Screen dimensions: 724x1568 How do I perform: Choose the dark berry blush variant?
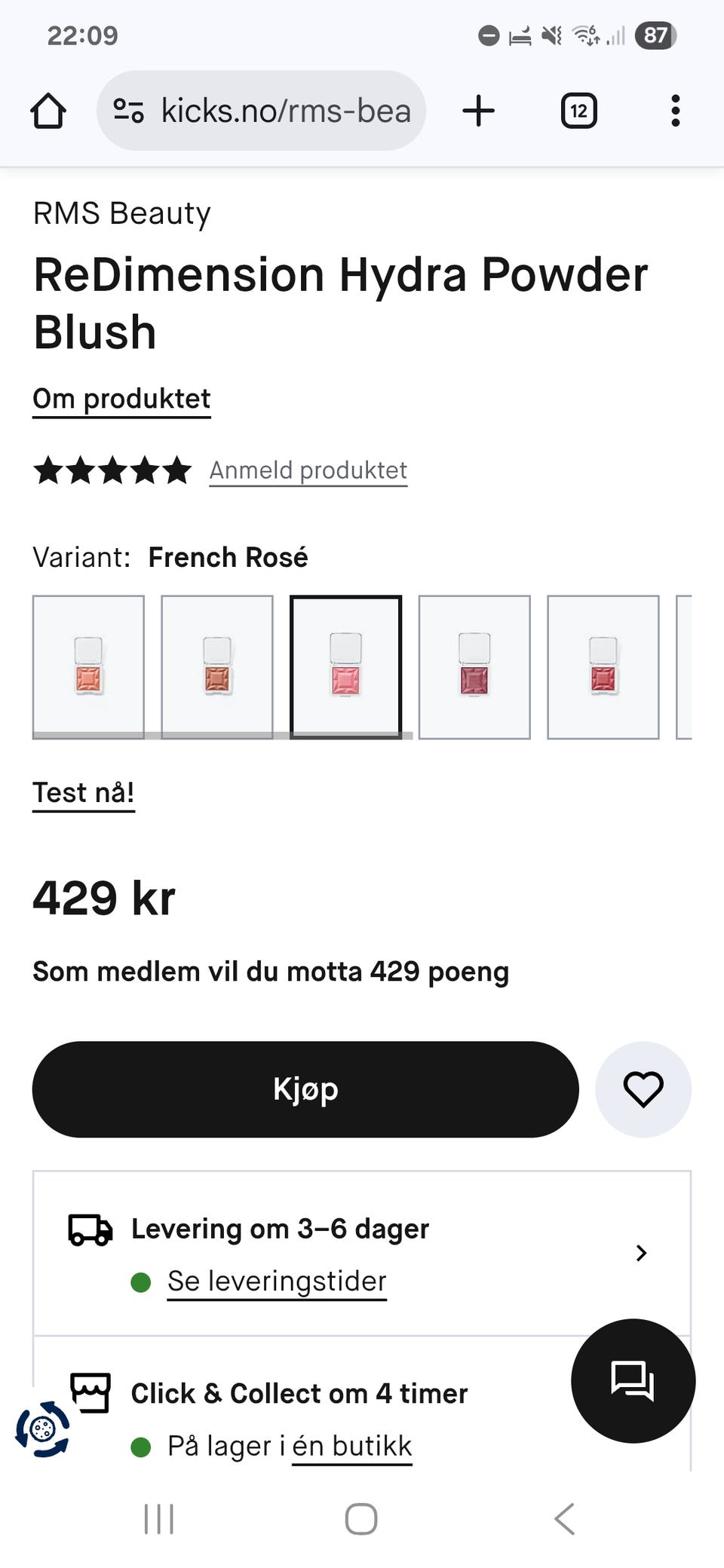click(x=474, y=666)
